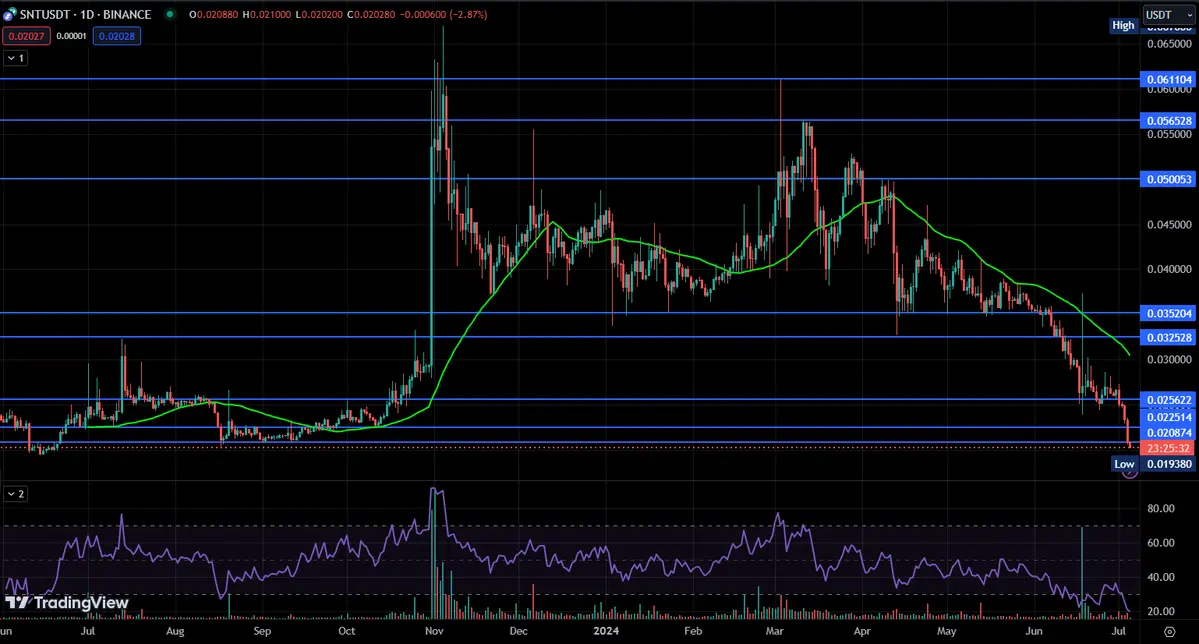Click the open price value 0.020880
Screen dimensions: 1199x644
[217, 15]
